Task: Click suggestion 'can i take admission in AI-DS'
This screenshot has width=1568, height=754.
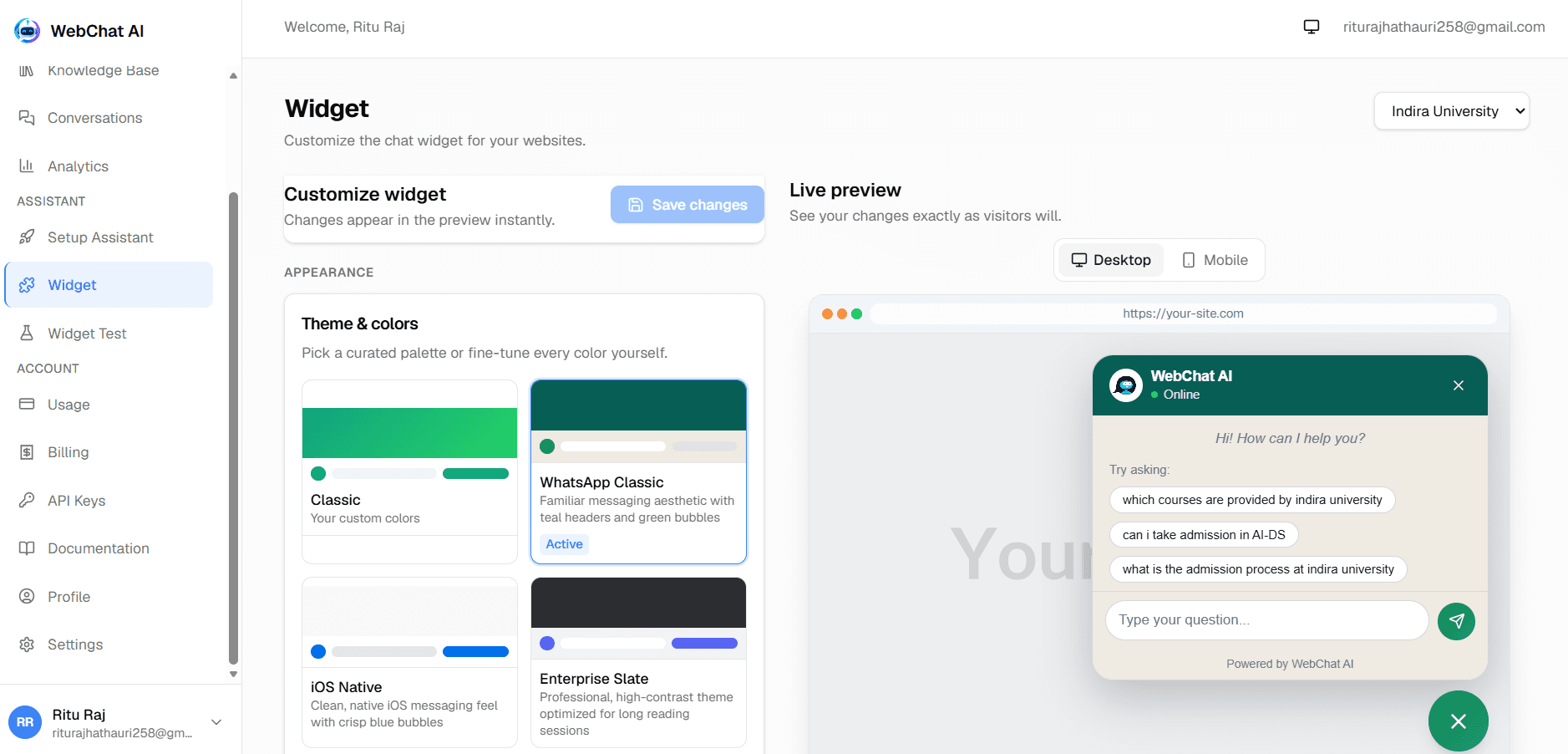Action: point(1204,535)
